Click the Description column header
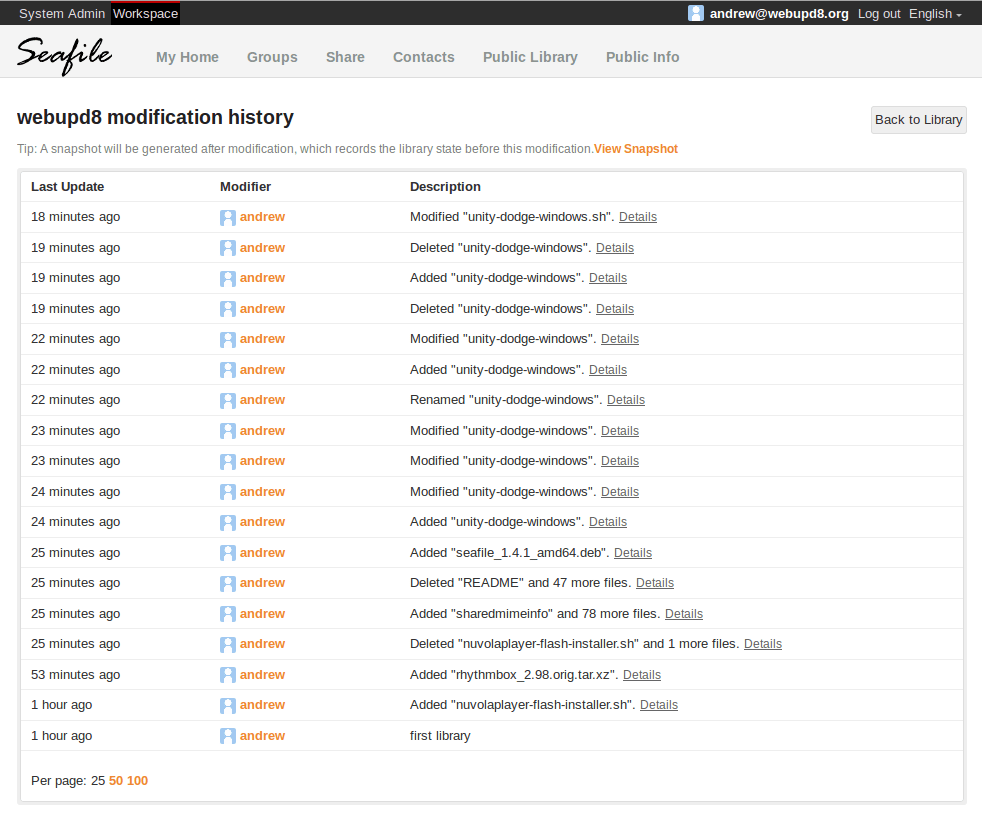 point(445,187)
